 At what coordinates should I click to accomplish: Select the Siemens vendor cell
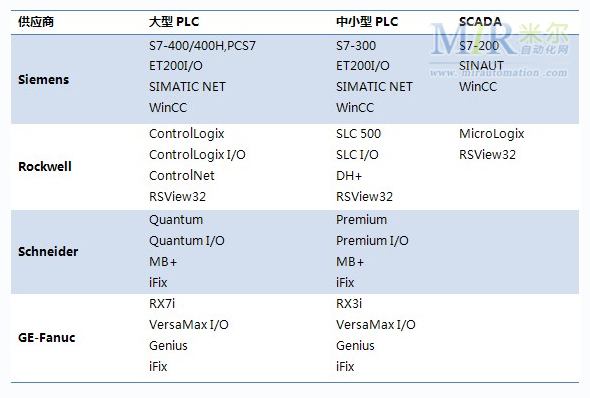click(x=44, y=80)
